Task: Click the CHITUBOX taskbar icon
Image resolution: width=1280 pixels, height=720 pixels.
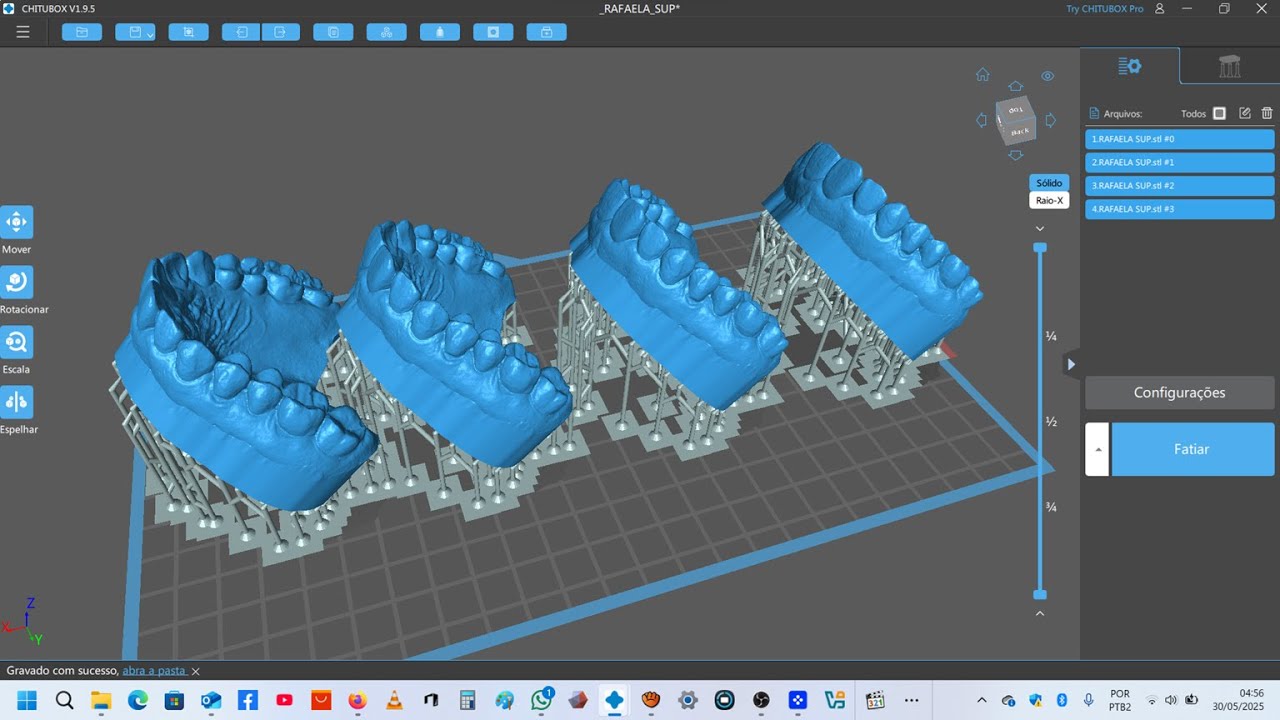Action: [614, 700]
